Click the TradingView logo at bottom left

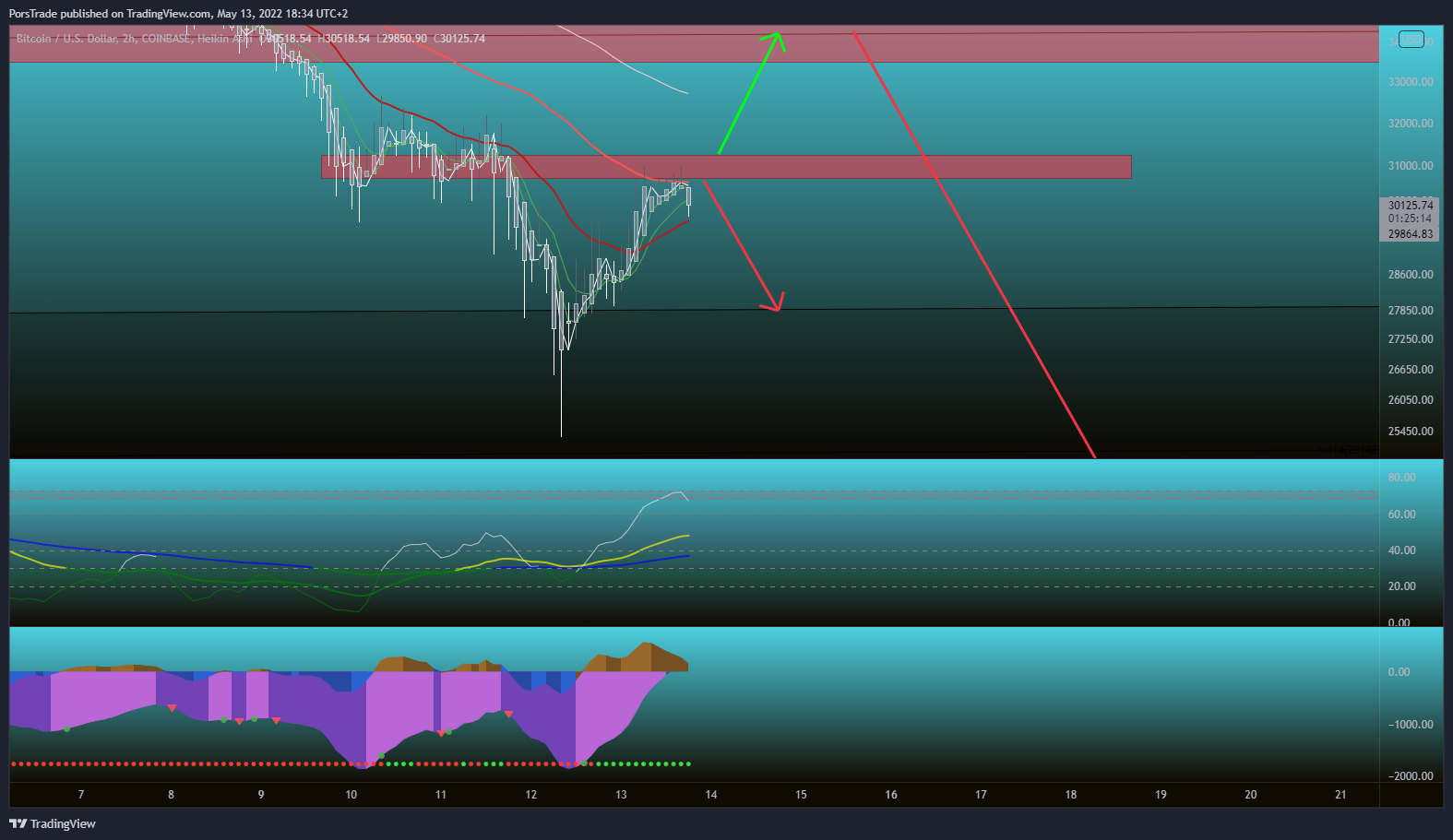pos(53,823)
